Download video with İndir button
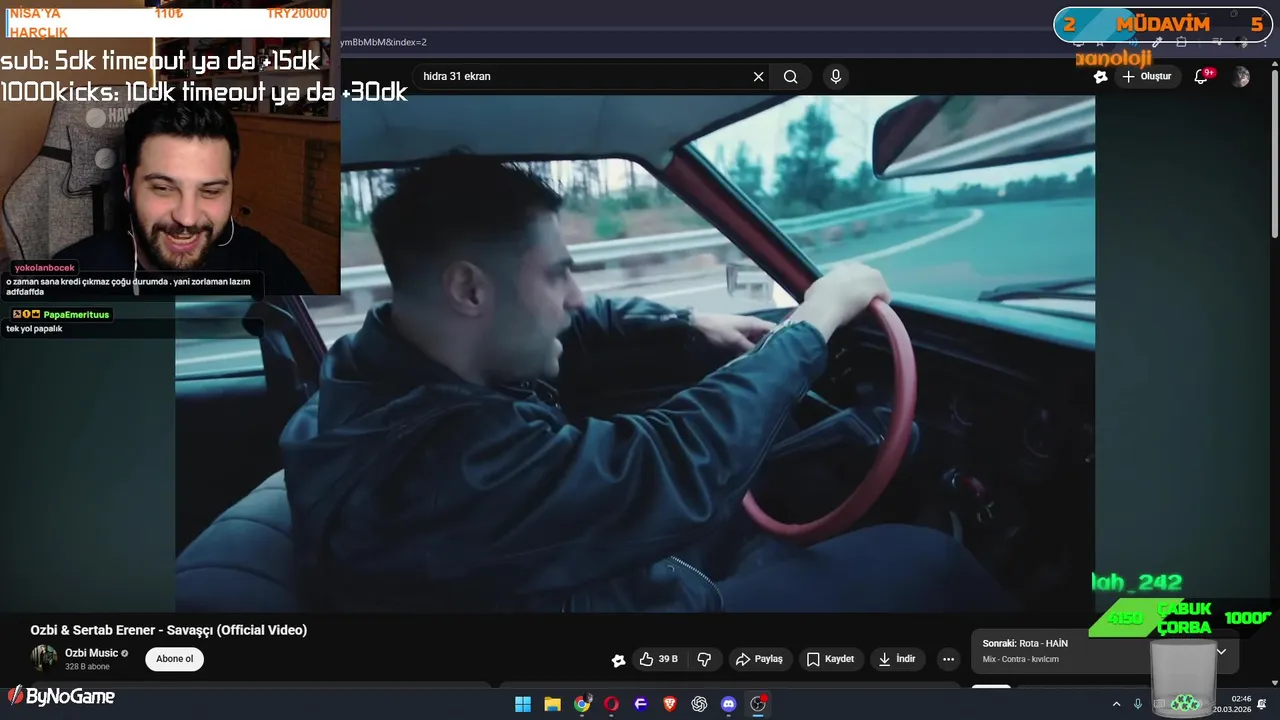This screenshot has width=1280, height=720. pos(897,659)
